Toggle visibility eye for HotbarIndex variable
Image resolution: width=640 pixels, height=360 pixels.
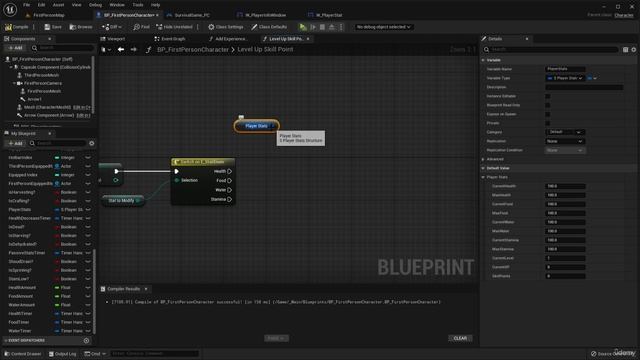coord(88,158)
